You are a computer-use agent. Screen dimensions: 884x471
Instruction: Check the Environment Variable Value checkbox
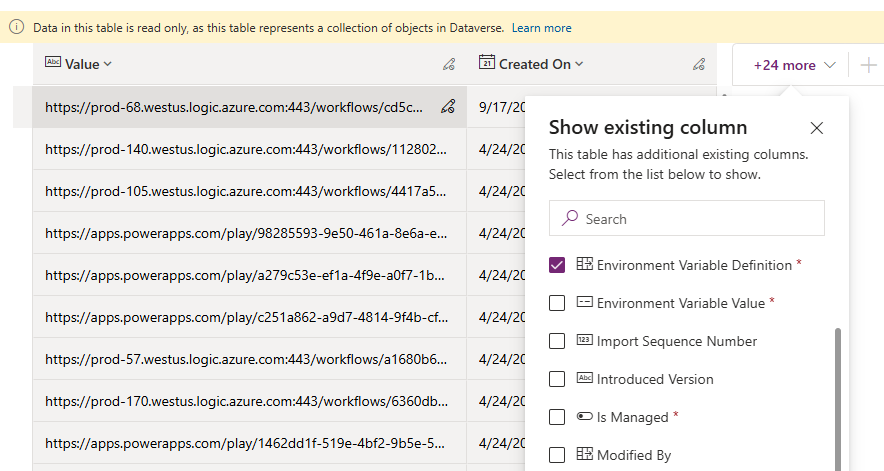557,303
